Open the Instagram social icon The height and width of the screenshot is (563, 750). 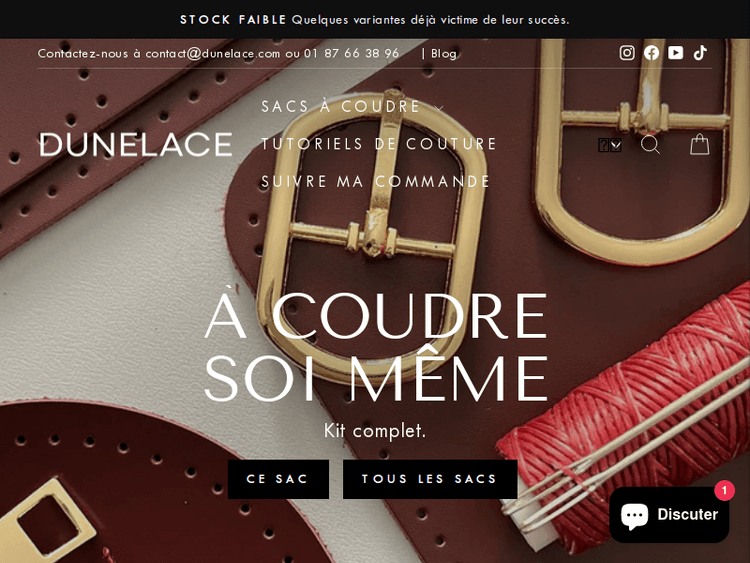(627, 53)
